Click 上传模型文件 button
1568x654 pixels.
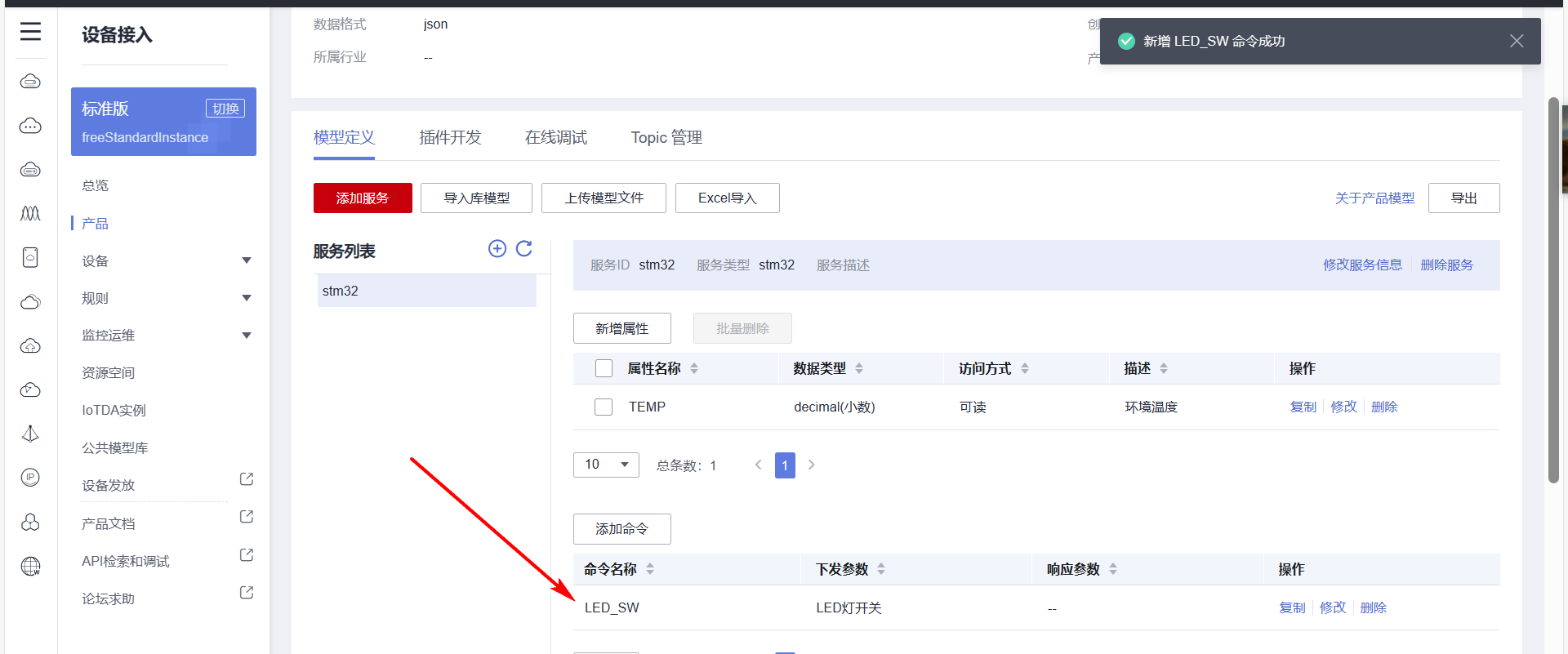[x=604, y=198]
